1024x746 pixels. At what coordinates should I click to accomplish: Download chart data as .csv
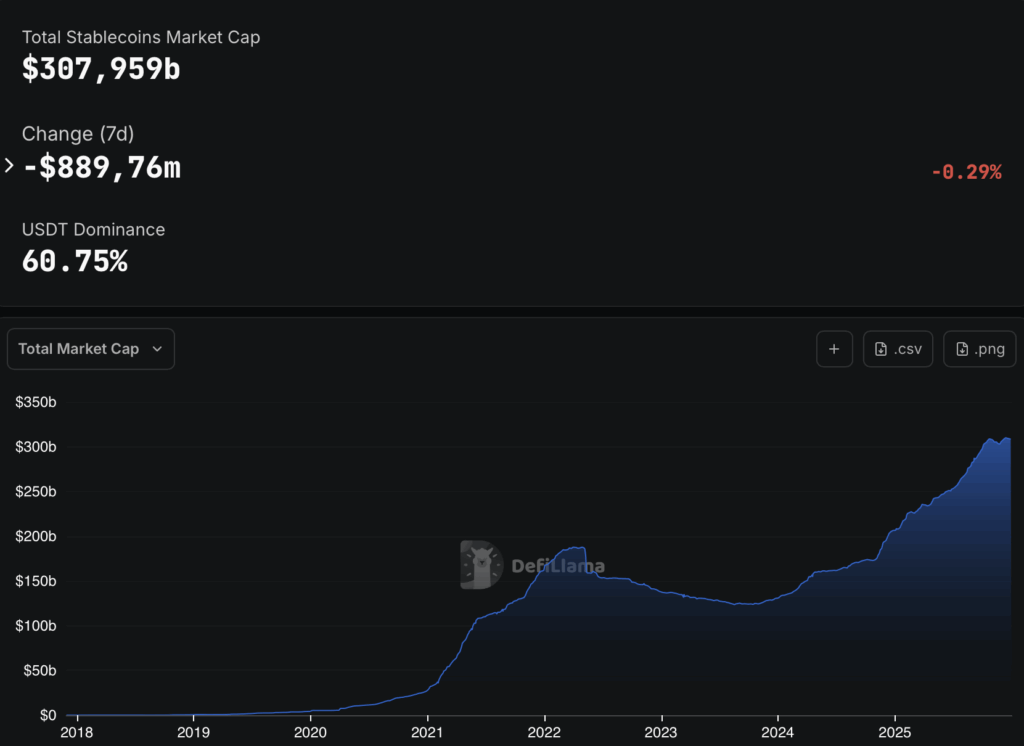[x=897, y=349]
